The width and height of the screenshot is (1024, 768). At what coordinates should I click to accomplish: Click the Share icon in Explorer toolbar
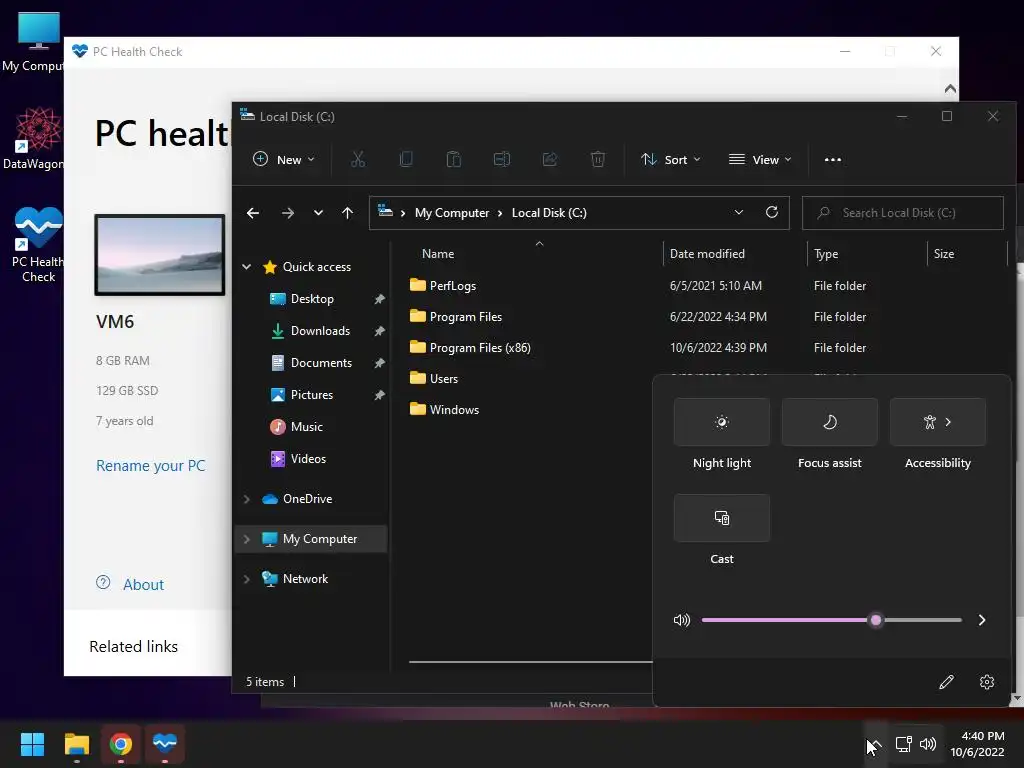point(550,159)
